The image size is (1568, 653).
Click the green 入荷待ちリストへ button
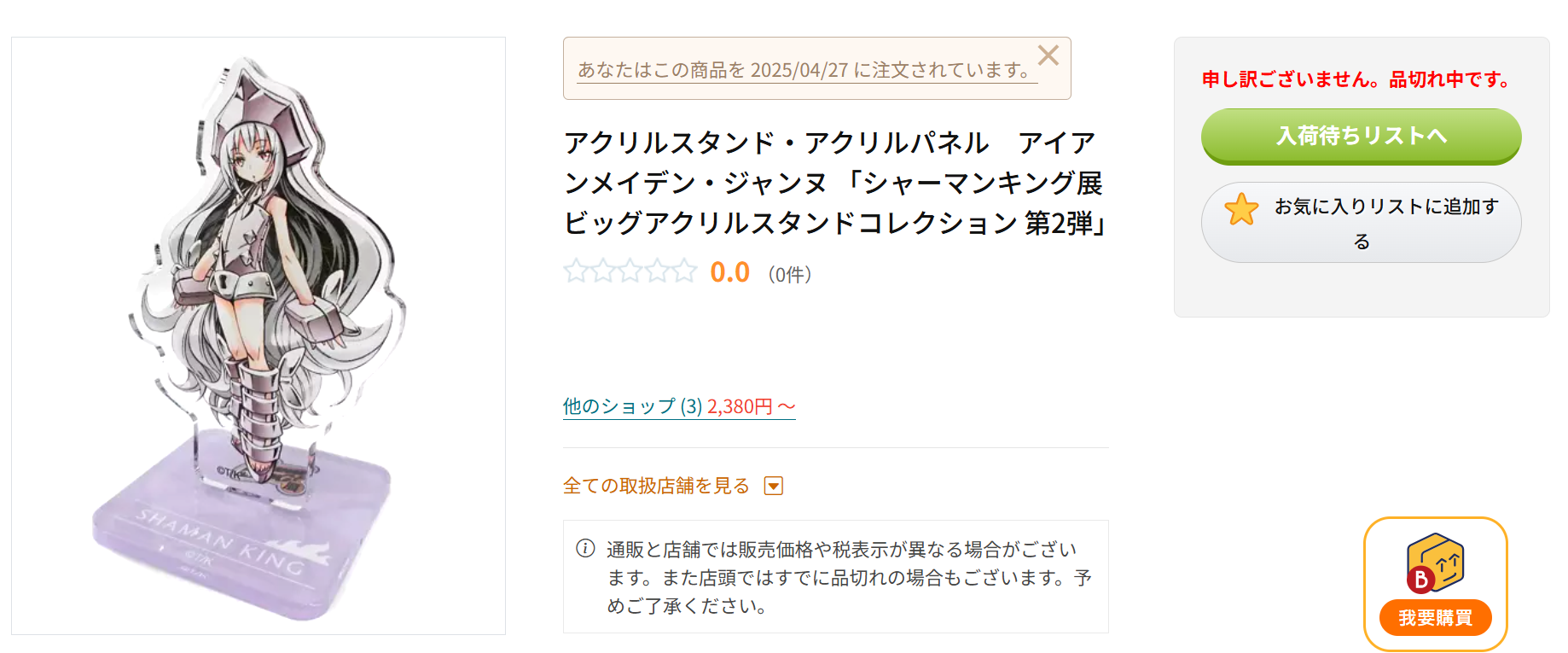[x=1361, y=137]
